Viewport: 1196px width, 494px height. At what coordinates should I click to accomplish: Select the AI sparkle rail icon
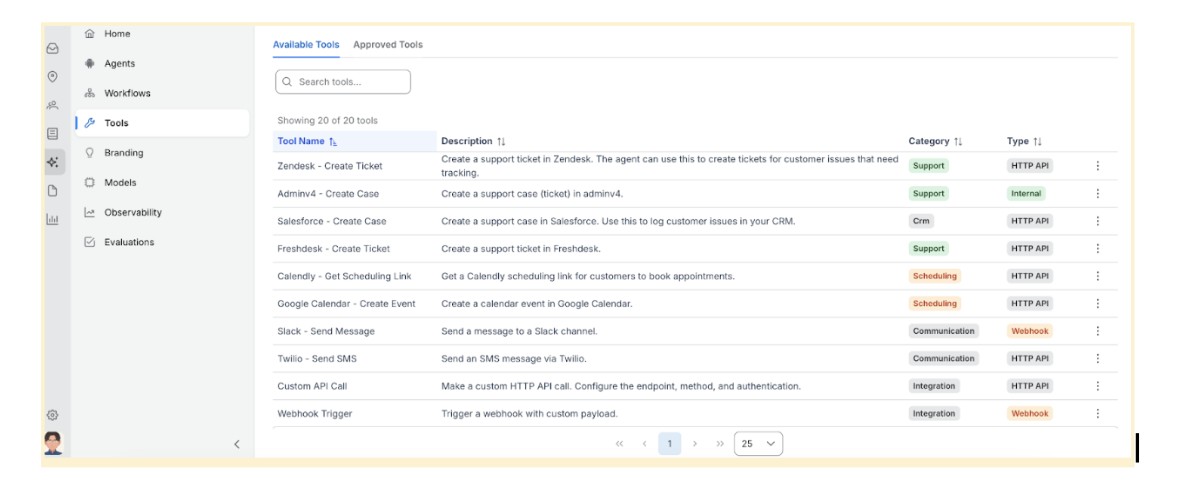[53, 162]
